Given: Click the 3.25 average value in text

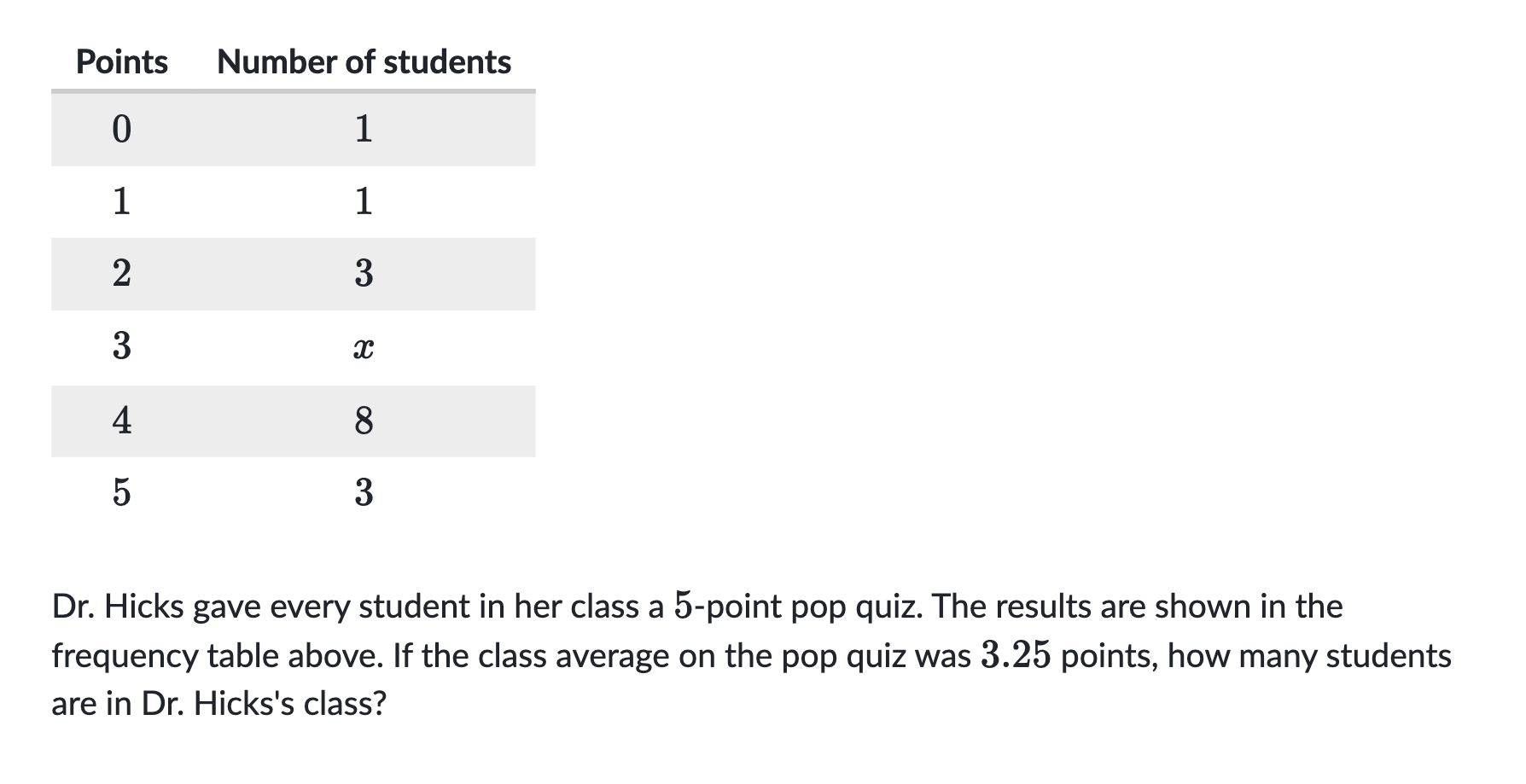Looking at the screenshot, I should click(x=1015, y=656).
